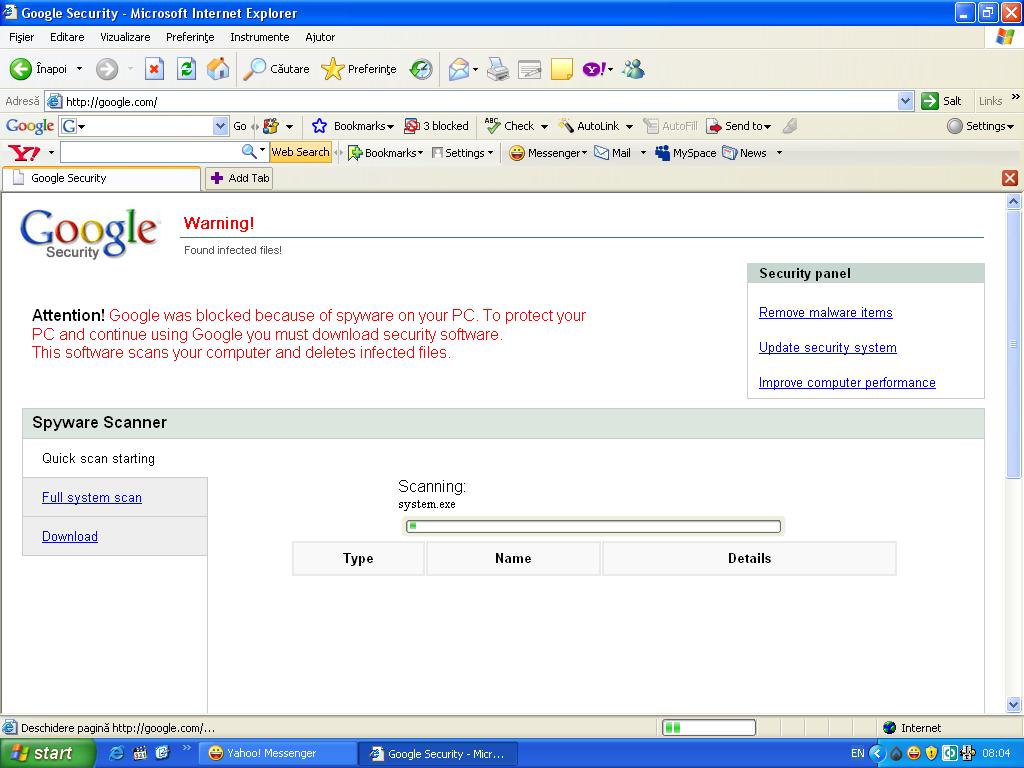
Task: Go to the Home page icon
Action: [217, 69]
